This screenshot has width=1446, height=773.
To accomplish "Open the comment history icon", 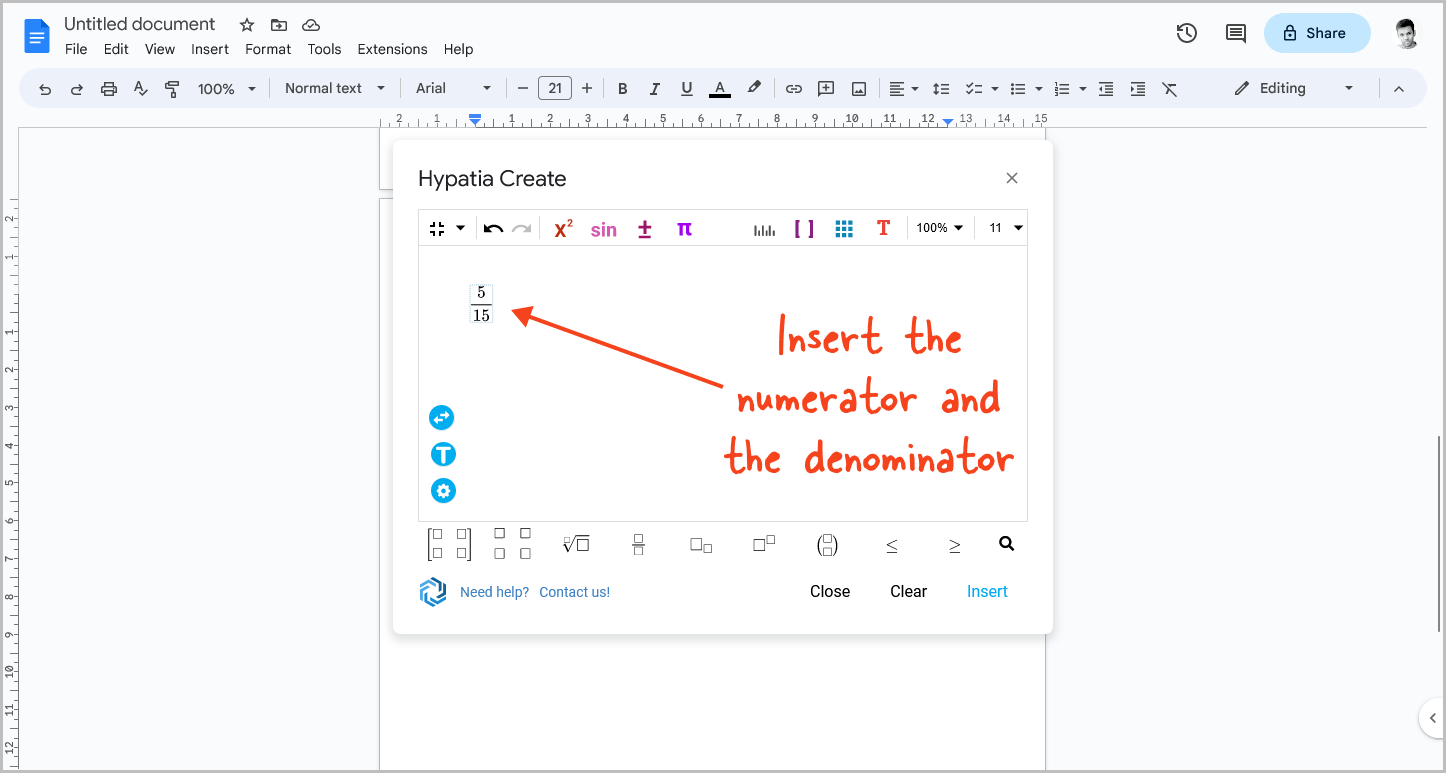I will pos(1236,33).
